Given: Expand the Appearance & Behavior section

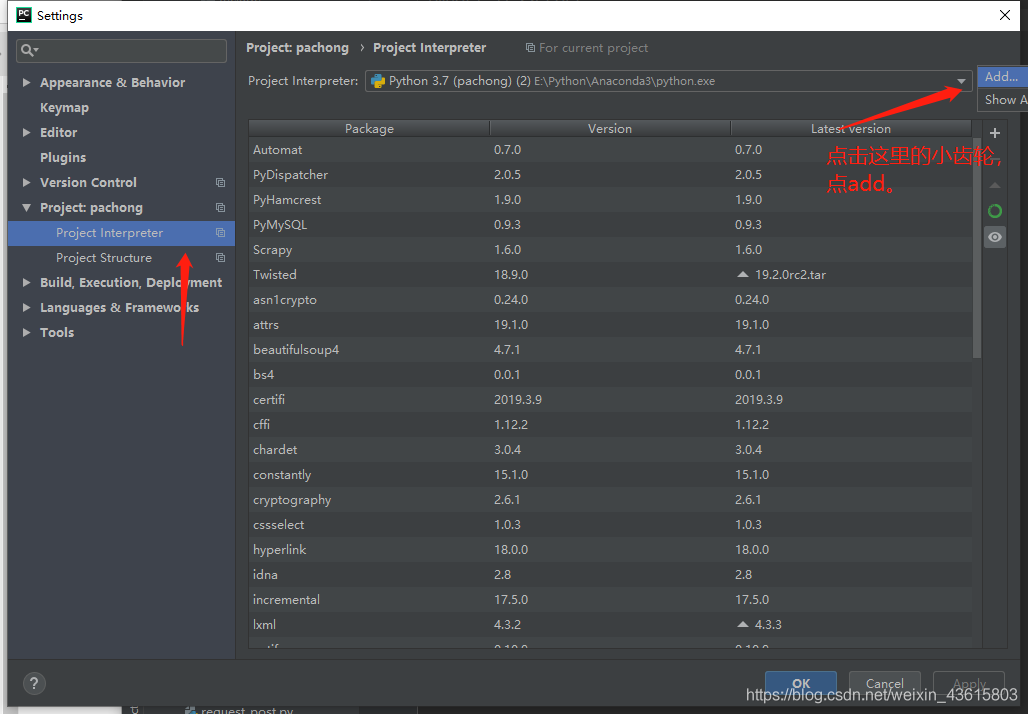Looking at the screenshot, I should [26, 83].
